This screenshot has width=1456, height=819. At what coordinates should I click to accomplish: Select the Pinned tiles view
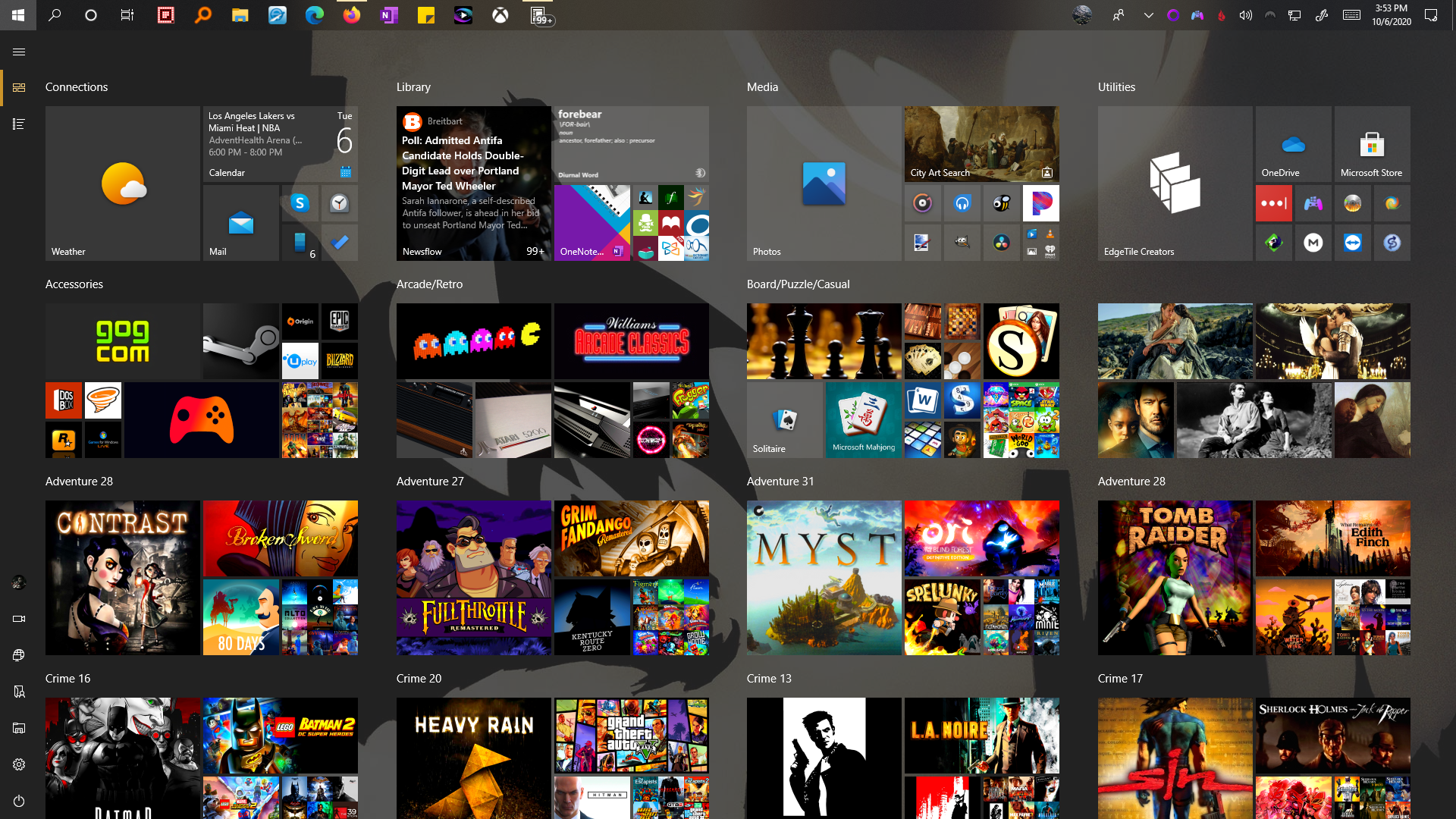click(19, 87)
